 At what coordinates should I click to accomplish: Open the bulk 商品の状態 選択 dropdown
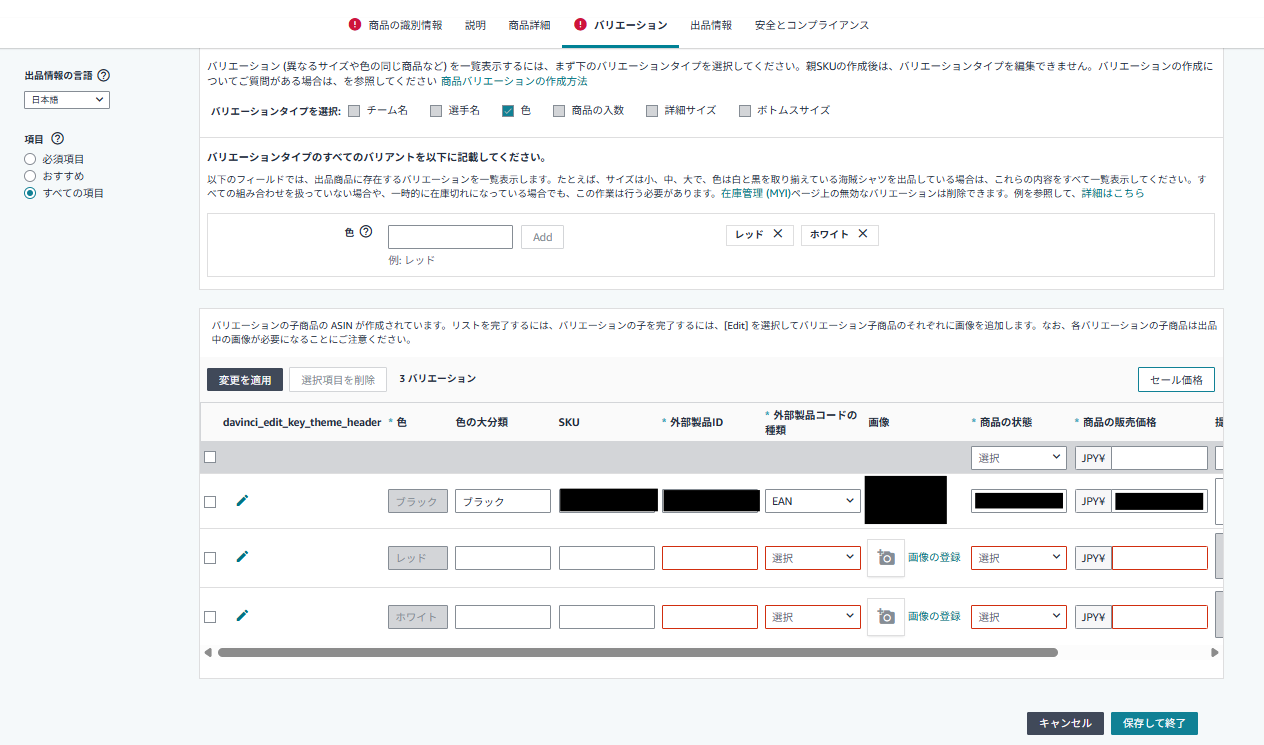(x=1018, y=458)
